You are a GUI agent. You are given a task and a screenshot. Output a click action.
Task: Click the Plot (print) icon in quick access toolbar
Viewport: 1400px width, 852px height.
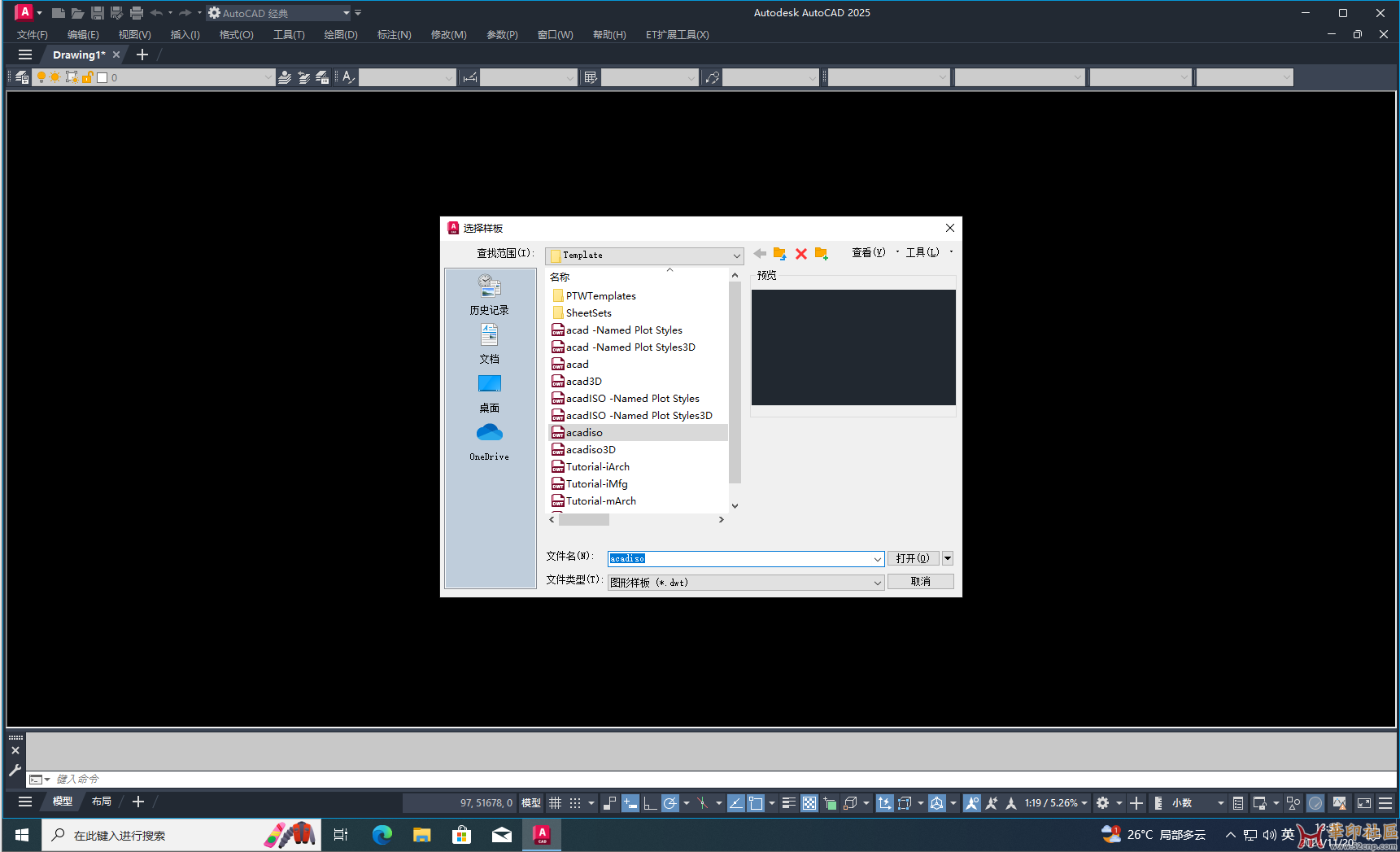(136, 13)
